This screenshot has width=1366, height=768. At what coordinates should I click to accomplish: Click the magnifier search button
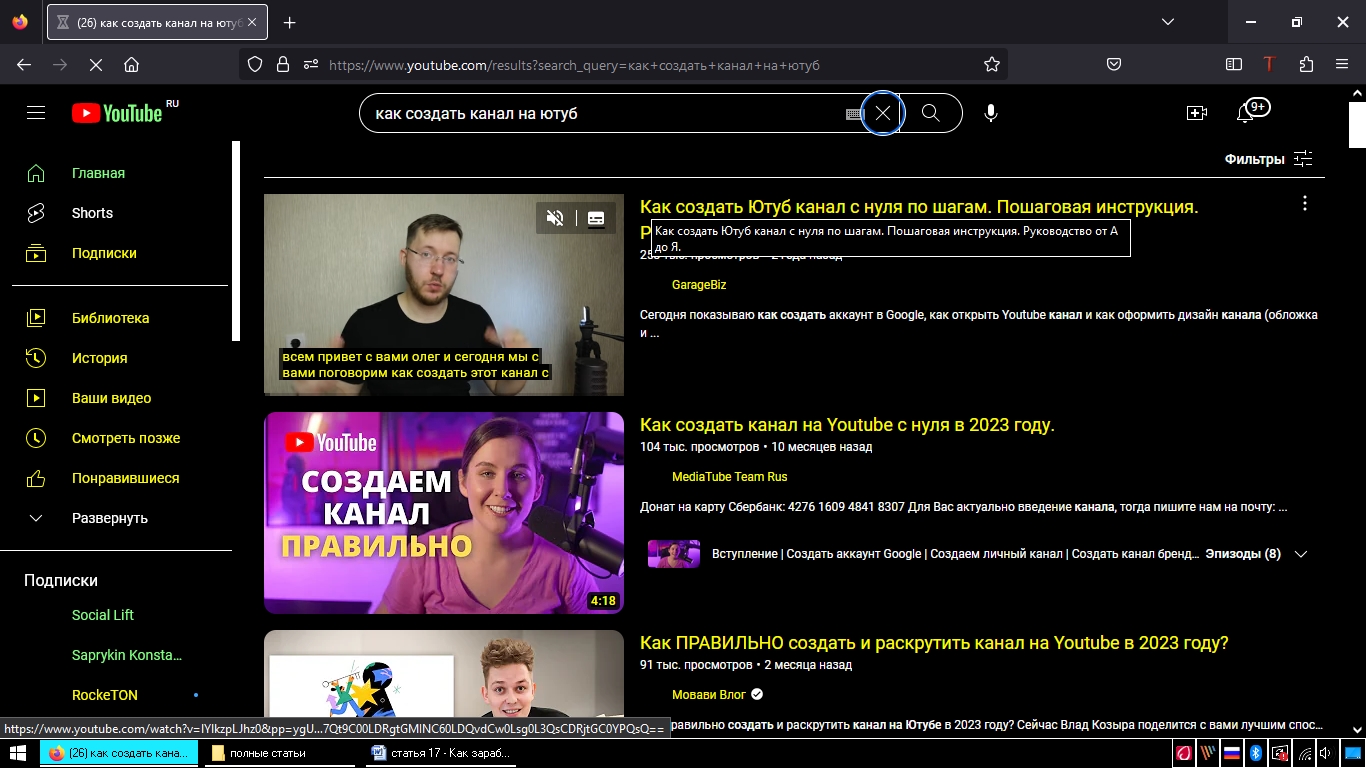[931, 113]
